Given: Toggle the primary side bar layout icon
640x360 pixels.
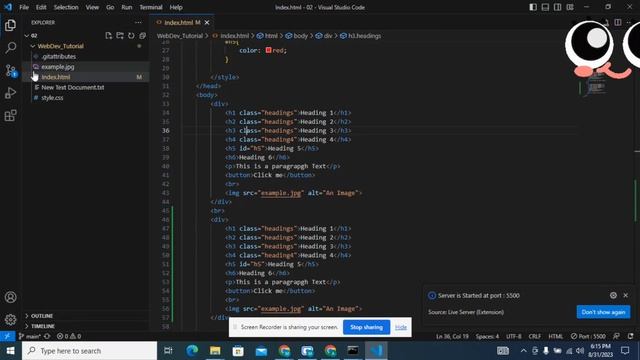Looking at the screenshot, I should 533,7.
